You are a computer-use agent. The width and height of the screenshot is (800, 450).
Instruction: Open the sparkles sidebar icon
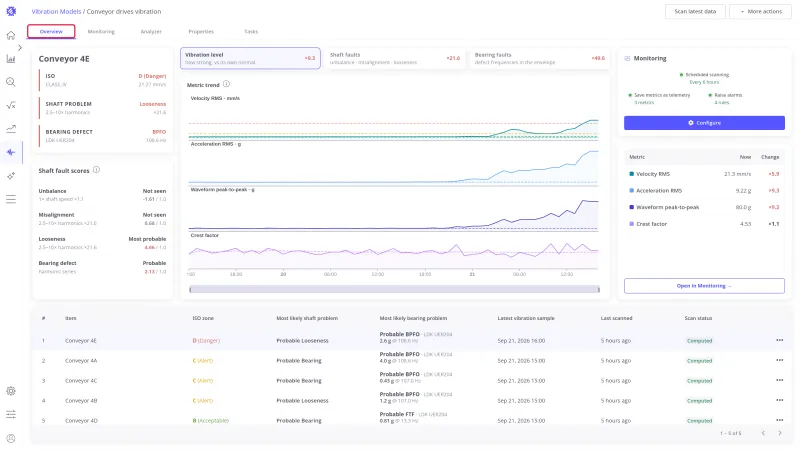(x=11, y=176)
